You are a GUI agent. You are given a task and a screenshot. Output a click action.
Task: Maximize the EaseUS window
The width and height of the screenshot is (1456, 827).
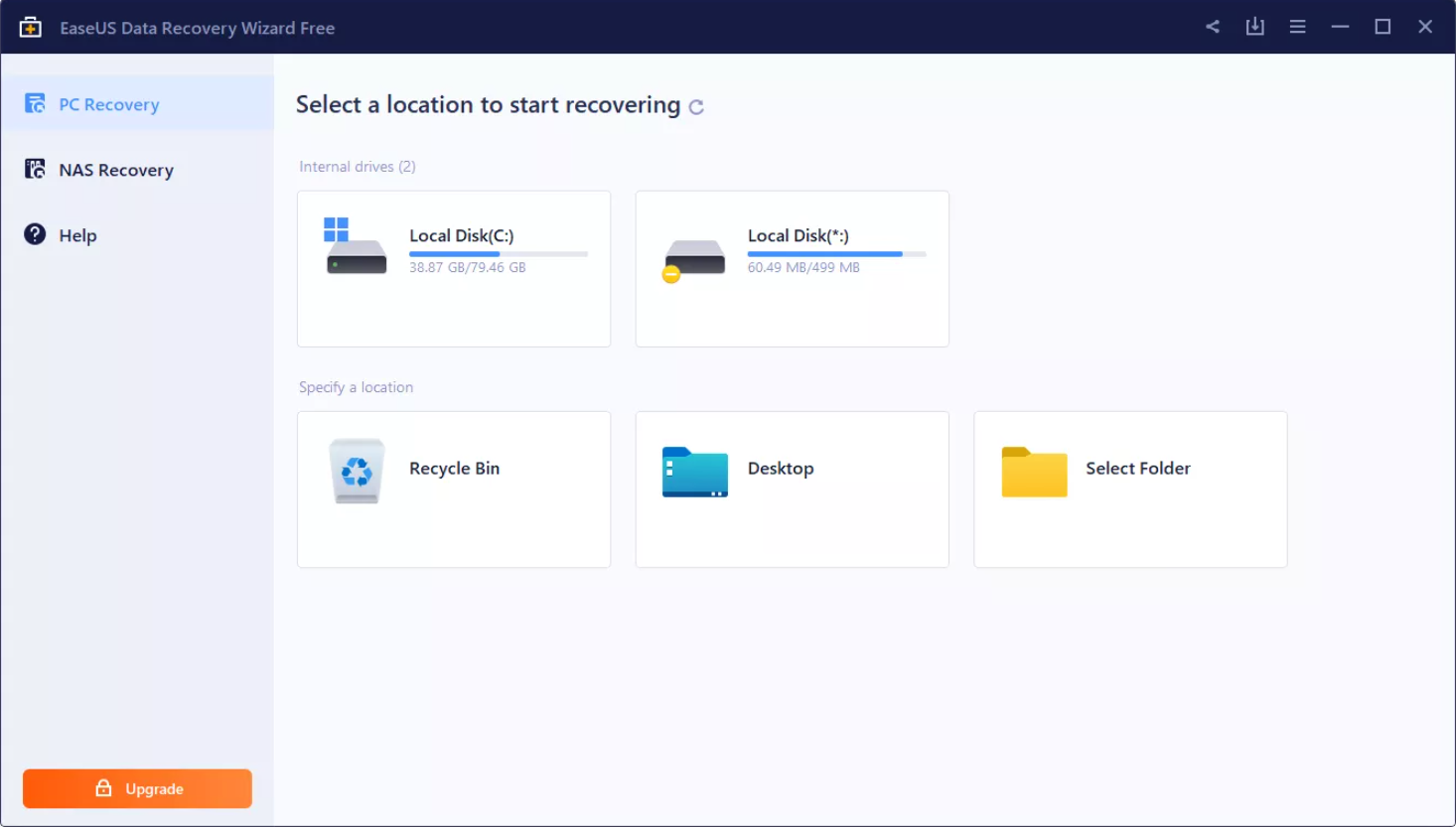[x=1383, y=27]
